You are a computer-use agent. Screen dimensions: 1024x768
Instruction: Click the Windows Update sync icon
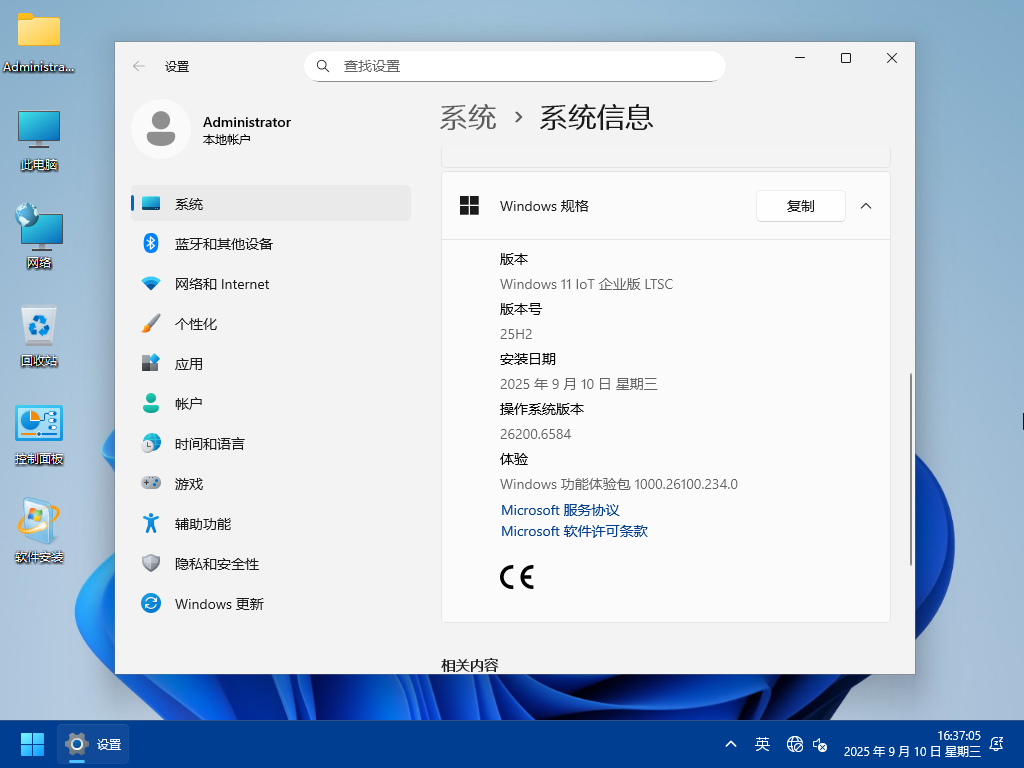pyautogui.click(x=151, y=604)
